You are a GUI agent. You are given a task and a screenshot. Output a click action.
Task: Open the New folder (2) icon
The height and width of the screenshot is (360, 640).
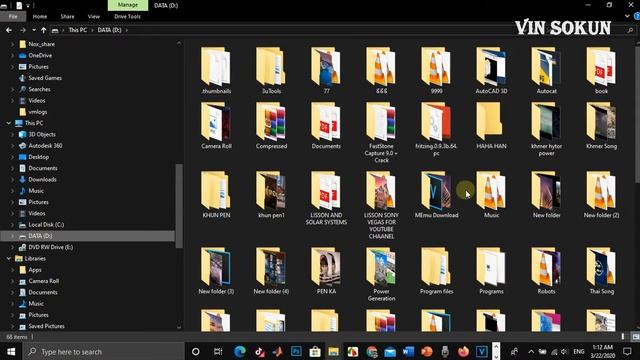[x=601, y=190]
